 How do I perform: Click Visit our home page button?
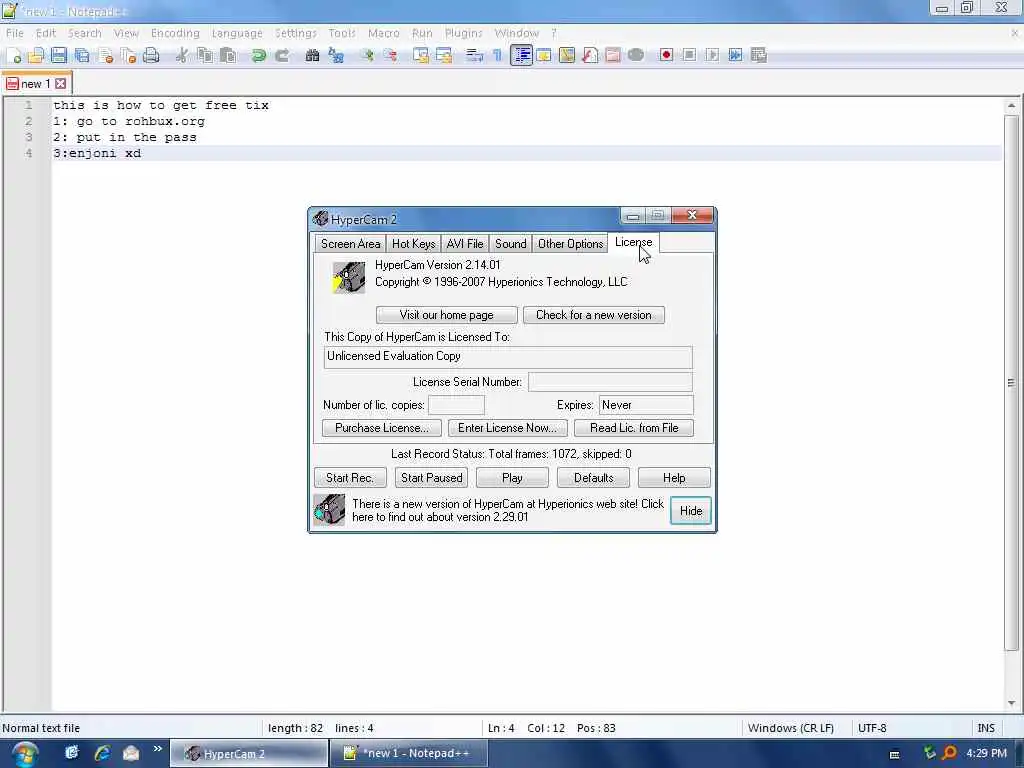pos(447,315)
